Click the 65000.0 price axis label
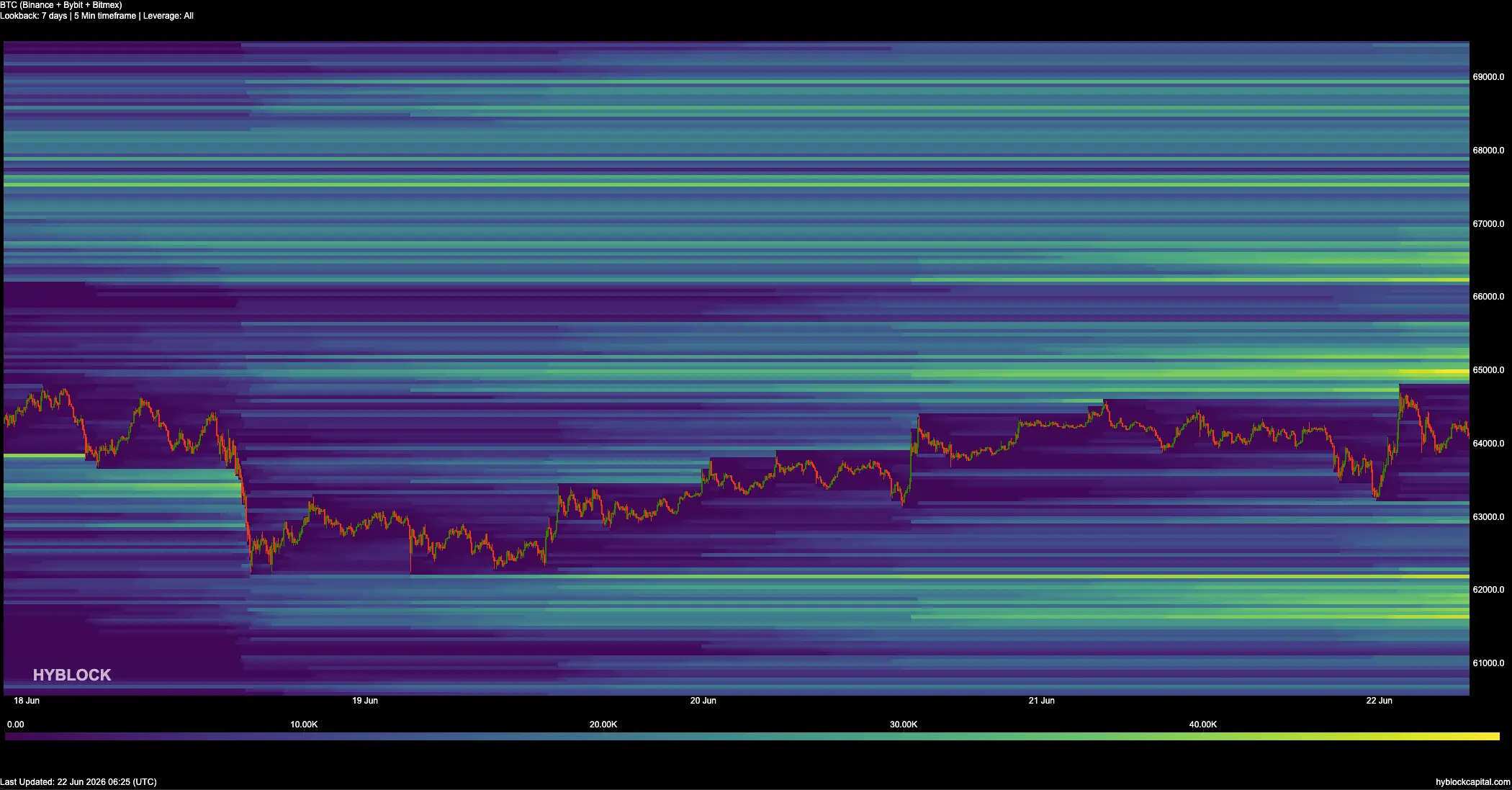Image resolution: width=1512 pixels, height=790 pixels. pos(1488,370)
